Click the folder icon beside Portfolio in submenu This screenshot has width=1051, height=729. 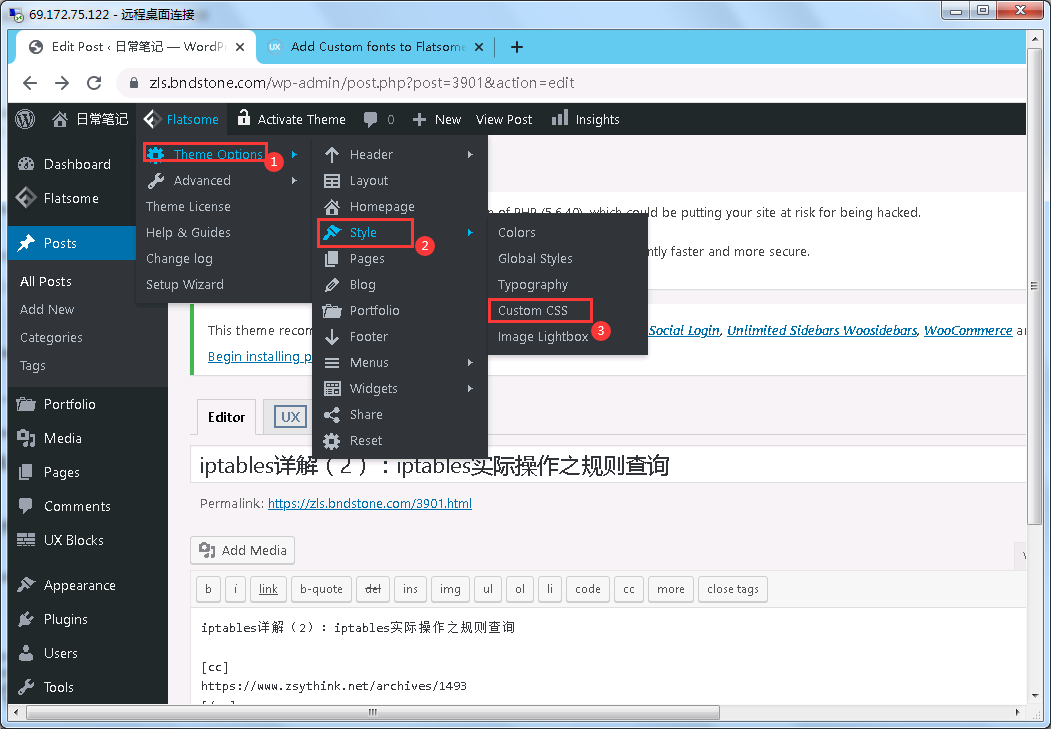[x=332, y=310]
